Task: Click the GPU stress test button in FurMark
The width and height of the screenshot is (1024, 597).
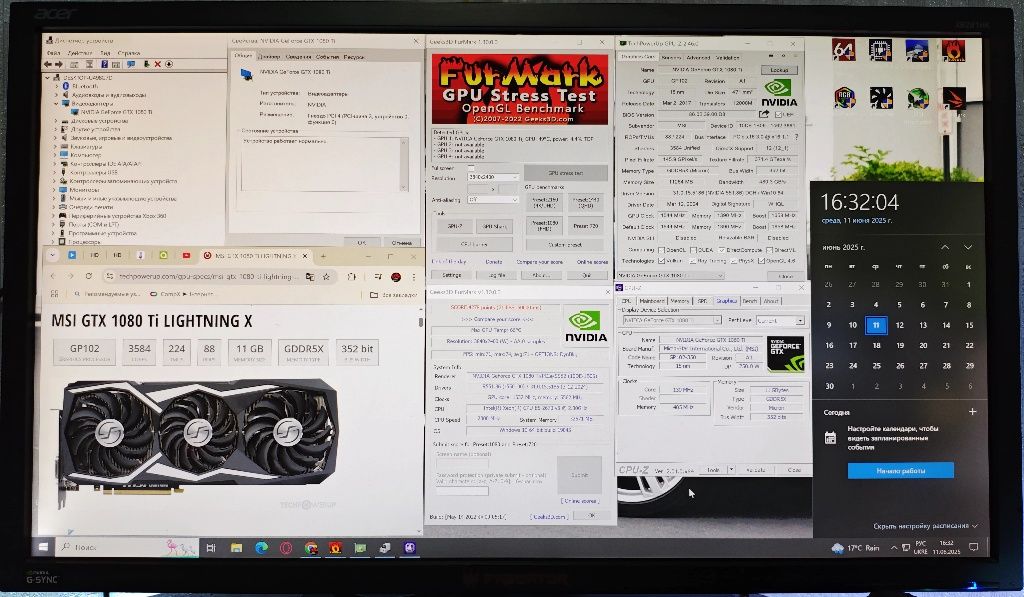Action: [566, 173]
